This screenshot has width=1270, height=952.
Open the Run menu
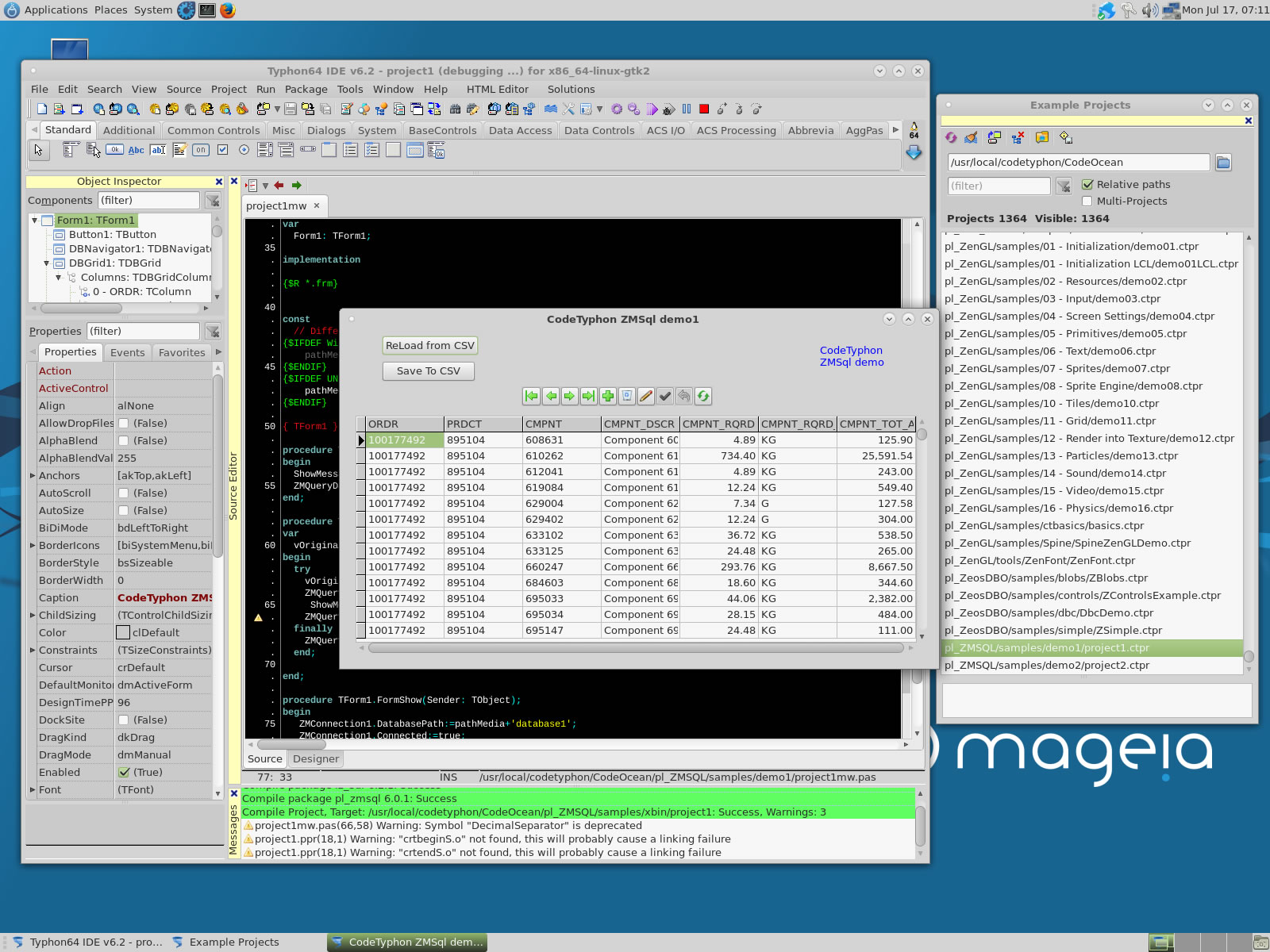pos(266,89)
